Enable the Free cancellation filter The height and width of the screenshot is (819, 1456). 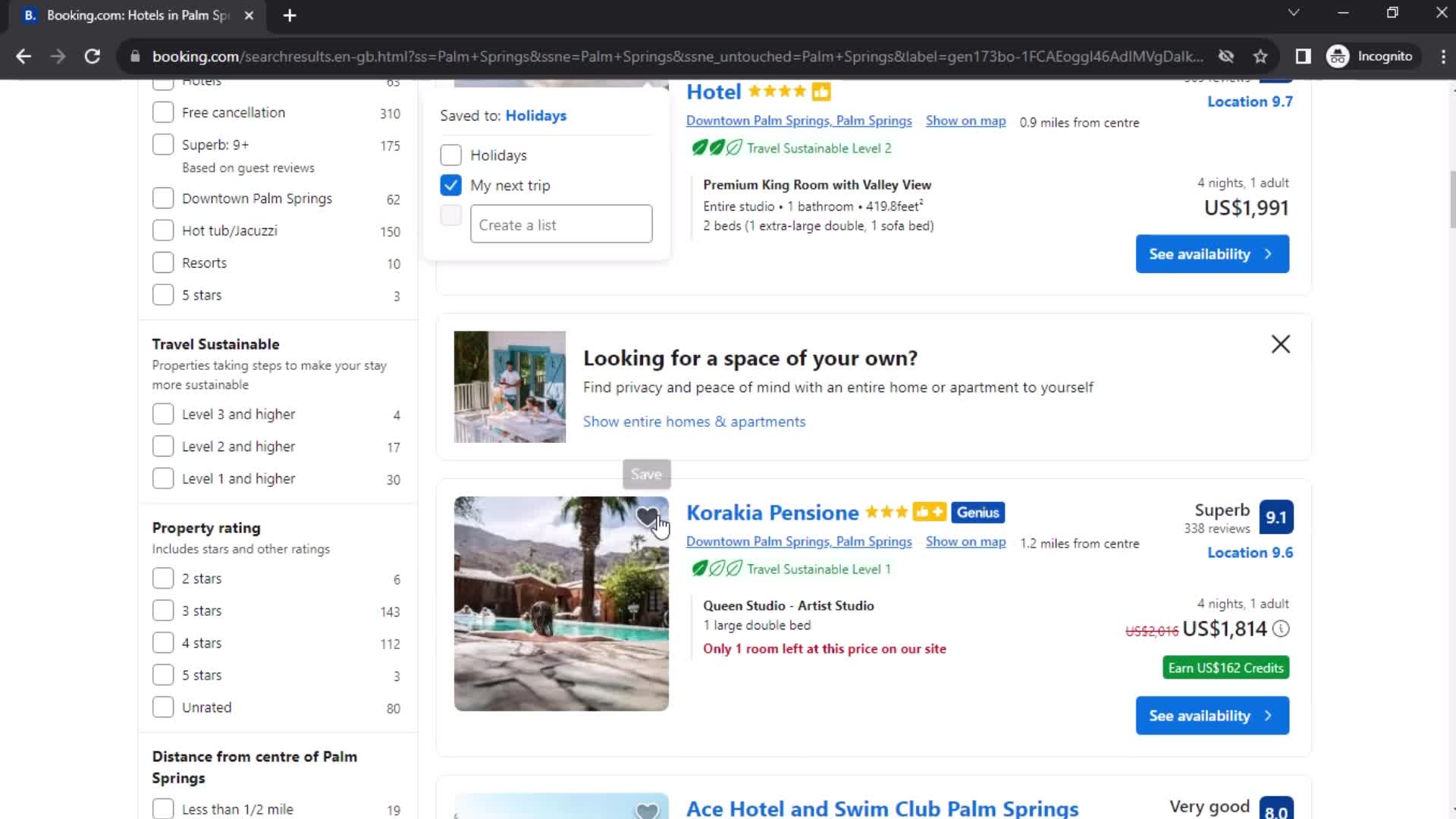pyautogui.click(x=163, y=112)
